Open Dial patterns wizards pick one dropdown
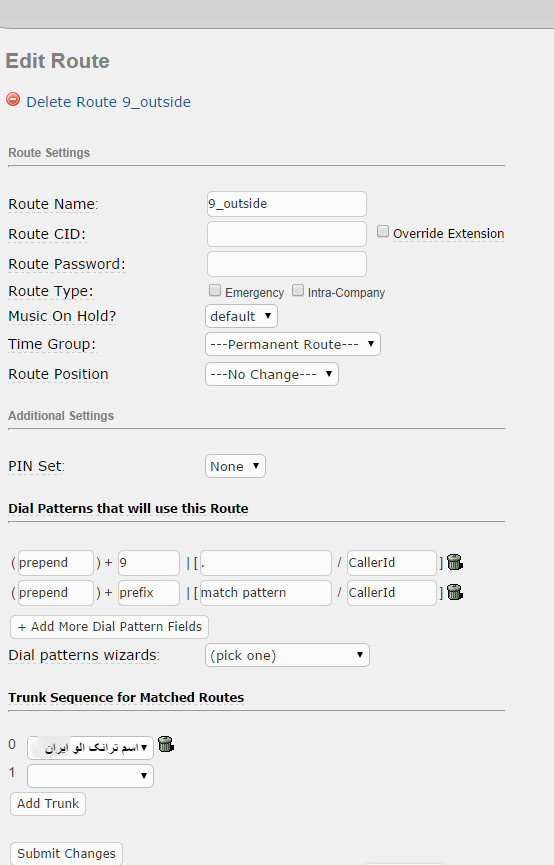 [287, 655]
